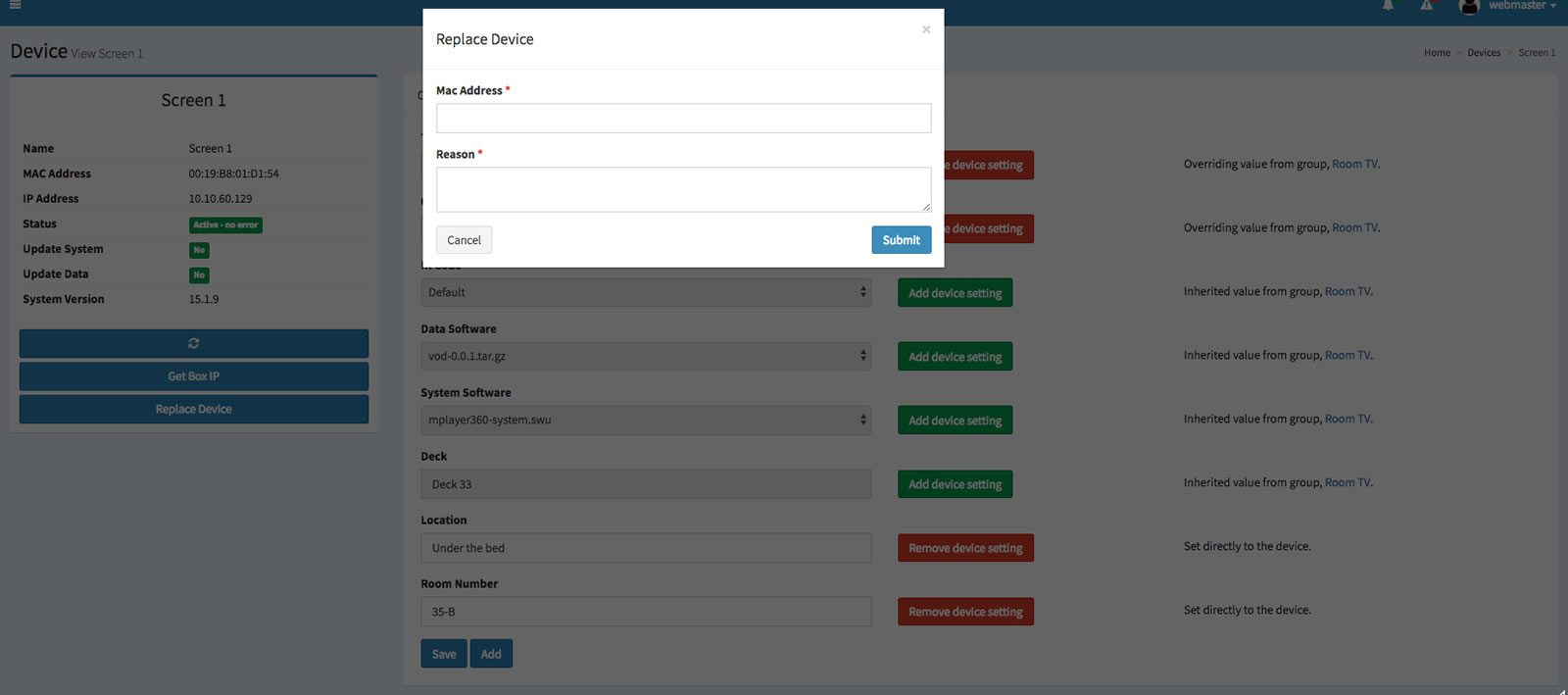Image resolution: width=1568 pixels, height=695 pixels.
Task: Expand the Data Software vod-0.0.1.tar.gz dropdown
Action: coord(646,356)
